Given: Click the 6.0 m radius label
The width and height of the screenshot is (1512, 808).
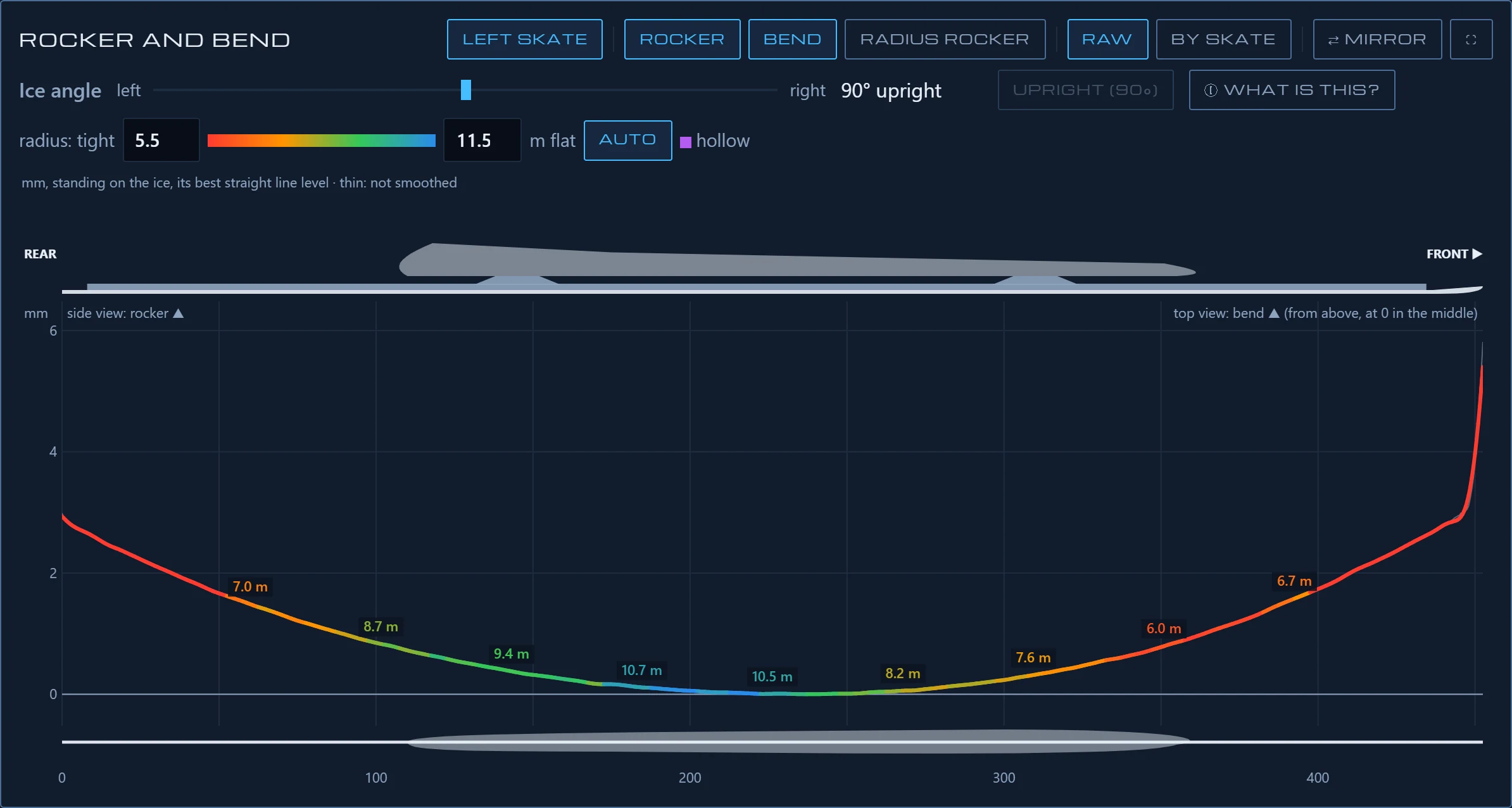Looking at the screenshot, I should pyautogui.click(x=1163, y=628).
